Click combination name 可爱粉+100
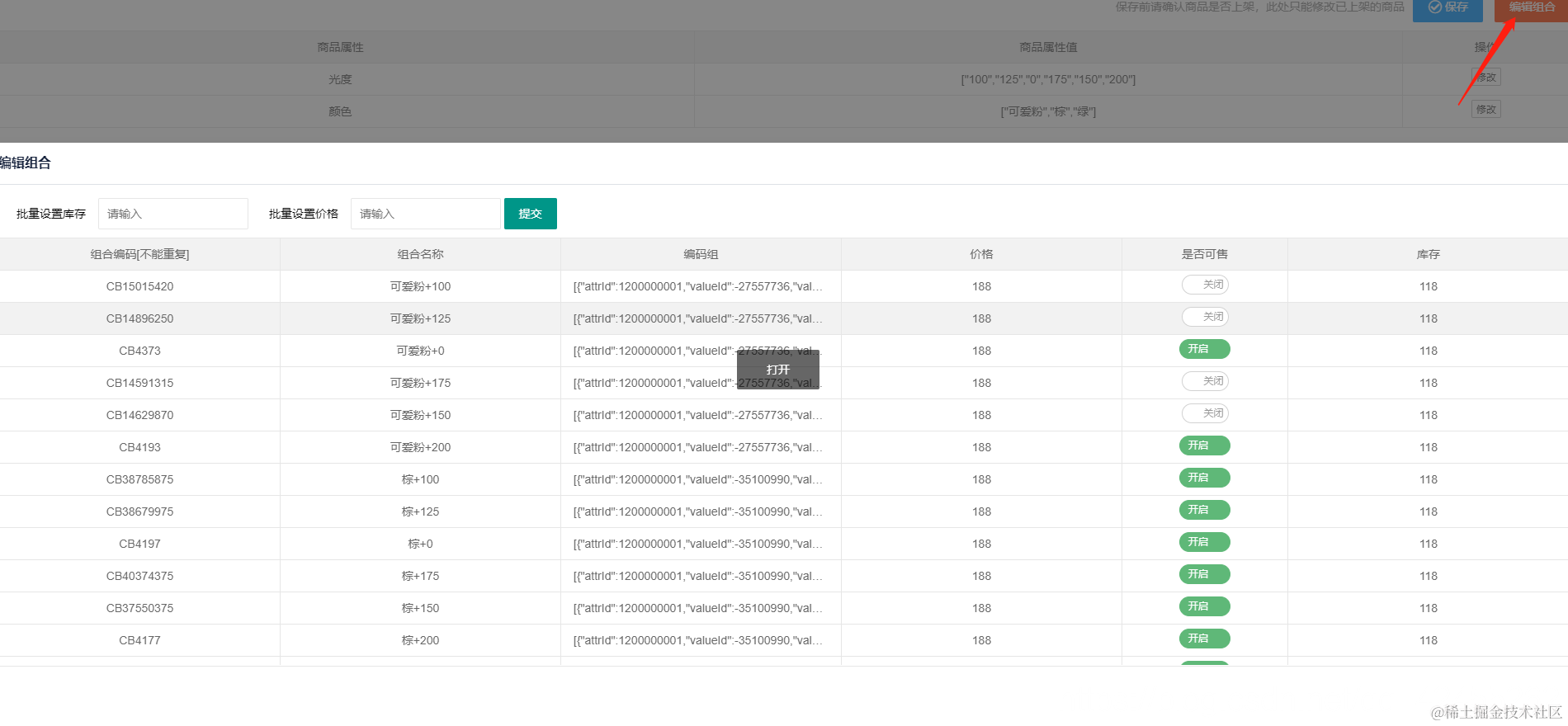1568x726 pixels. coord(421,286)
